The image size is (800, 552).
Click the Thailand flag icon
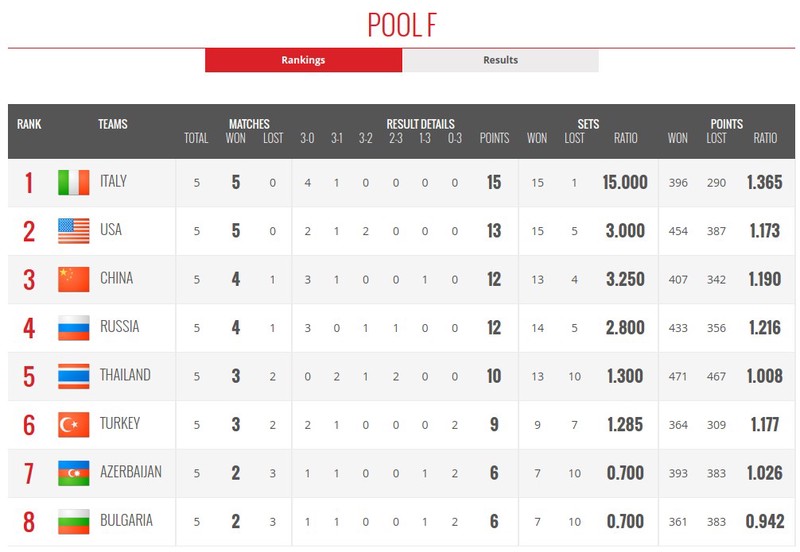(73, 377)
